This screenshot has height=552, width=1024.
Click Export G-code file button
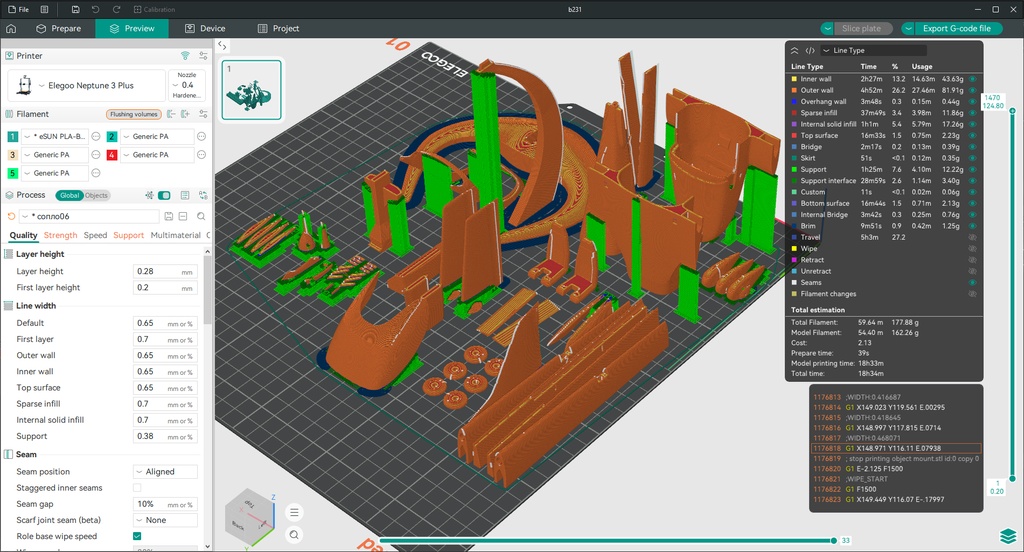pyautogui.click(x=956, y=29)
